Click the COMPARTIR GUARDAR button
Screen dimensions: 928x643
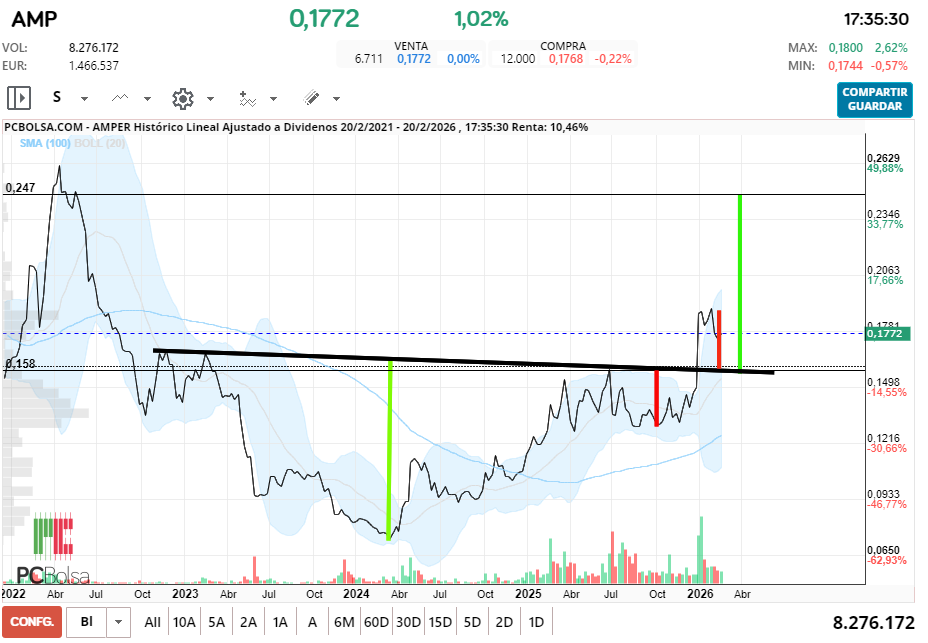click(x=874, y=99)
